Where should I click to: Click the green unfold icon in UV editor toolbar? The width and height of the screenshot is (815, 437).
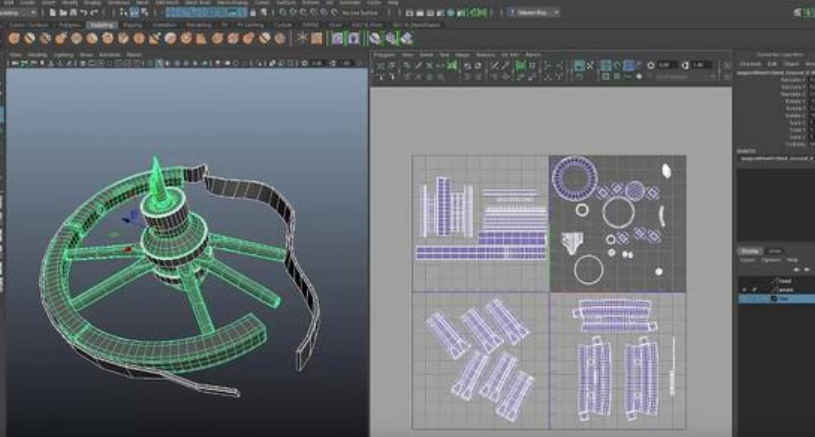click(x=520, y=66)
